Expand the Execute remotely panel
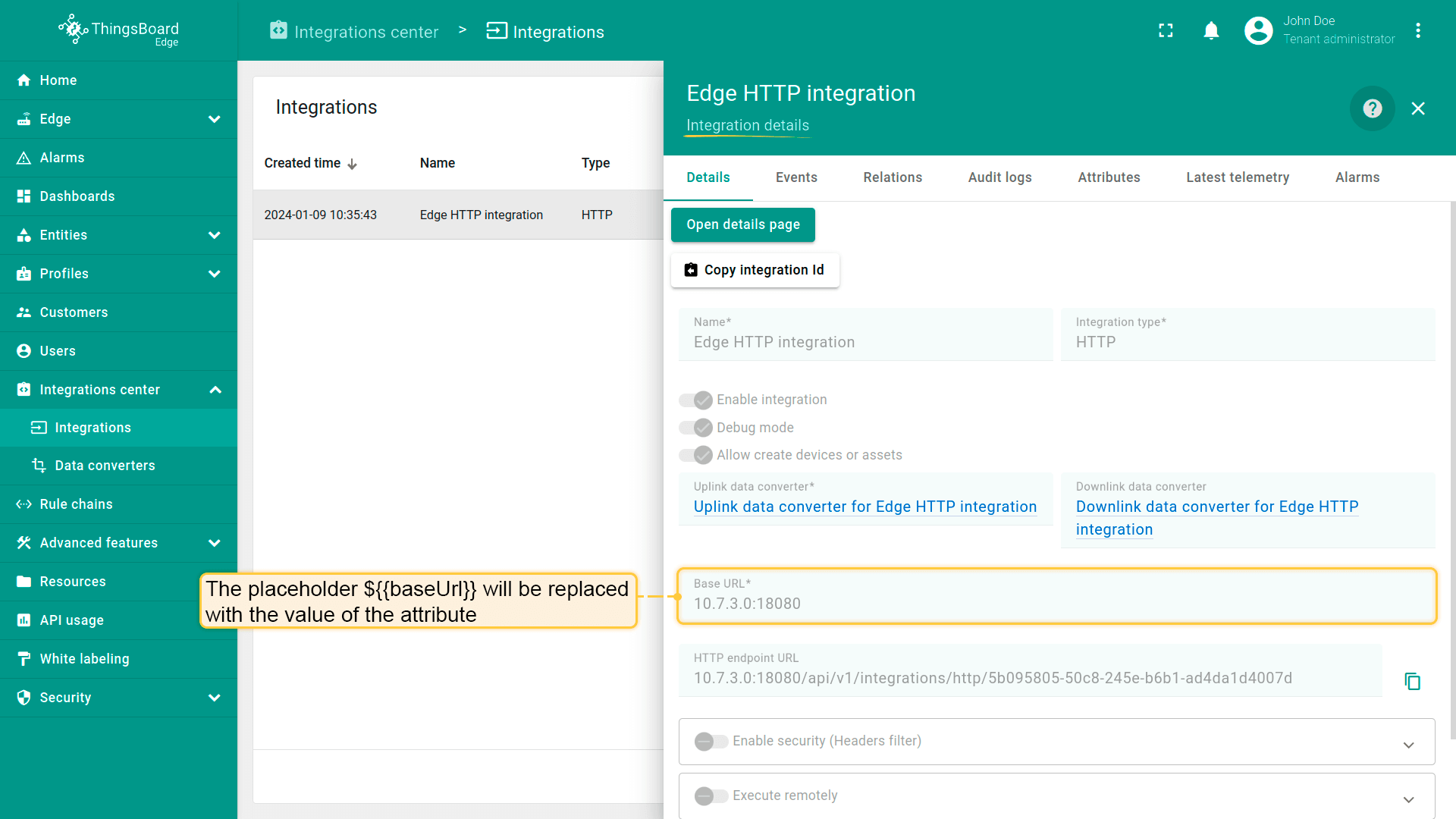This screenshot has height=819, width=1456. pos(1408,799)
